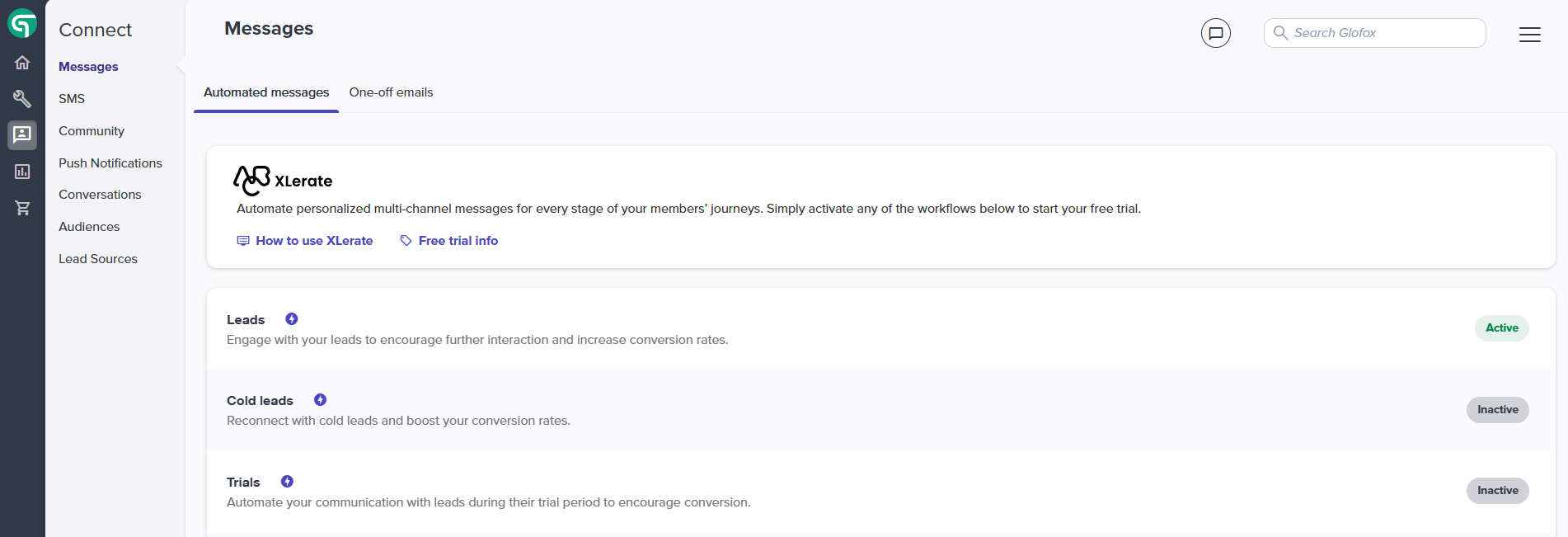Open Audiences section

[x=89, y=227]
